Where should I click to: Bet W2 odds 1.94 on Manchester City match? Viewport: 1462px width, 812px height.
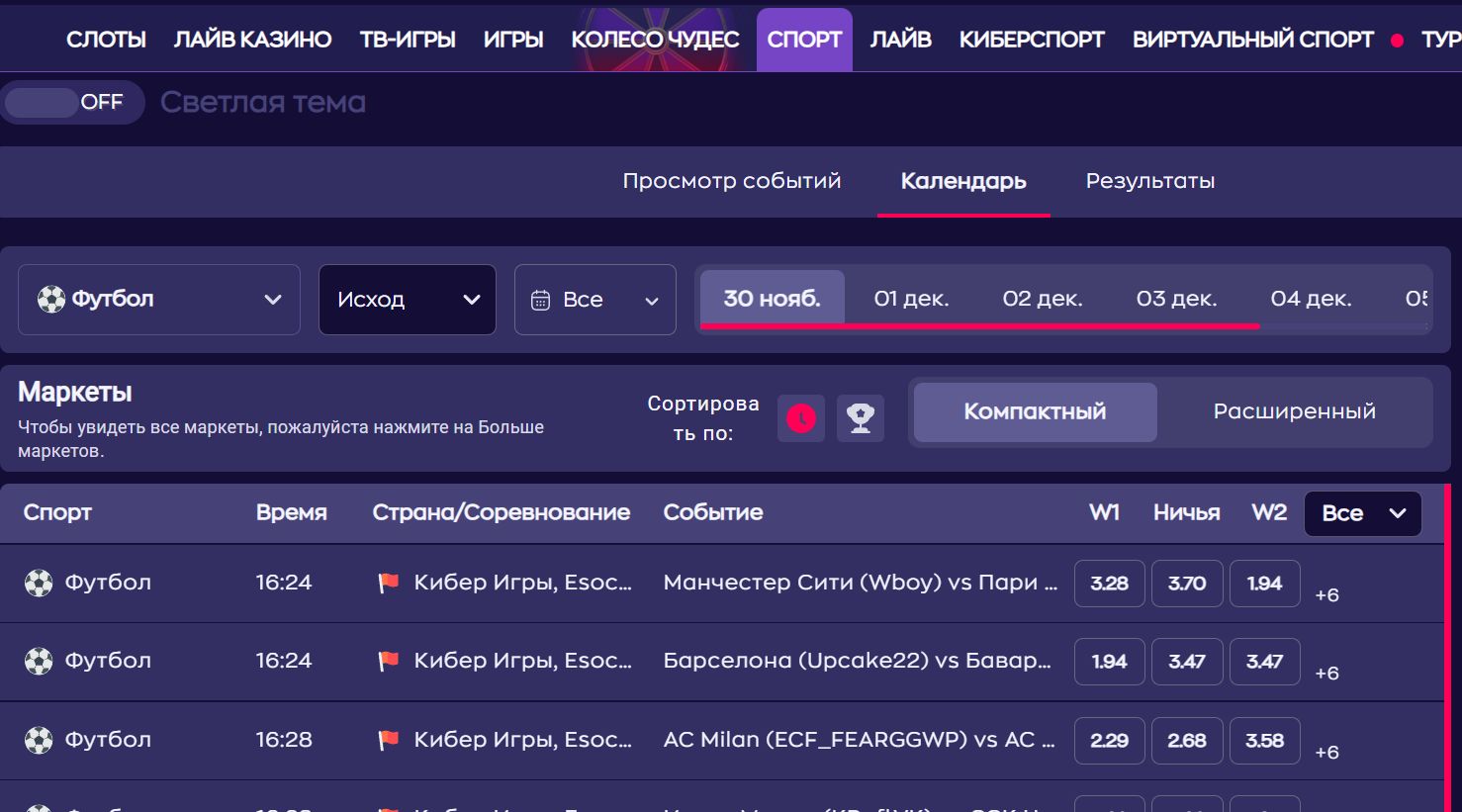click(x=1264, y=584)
